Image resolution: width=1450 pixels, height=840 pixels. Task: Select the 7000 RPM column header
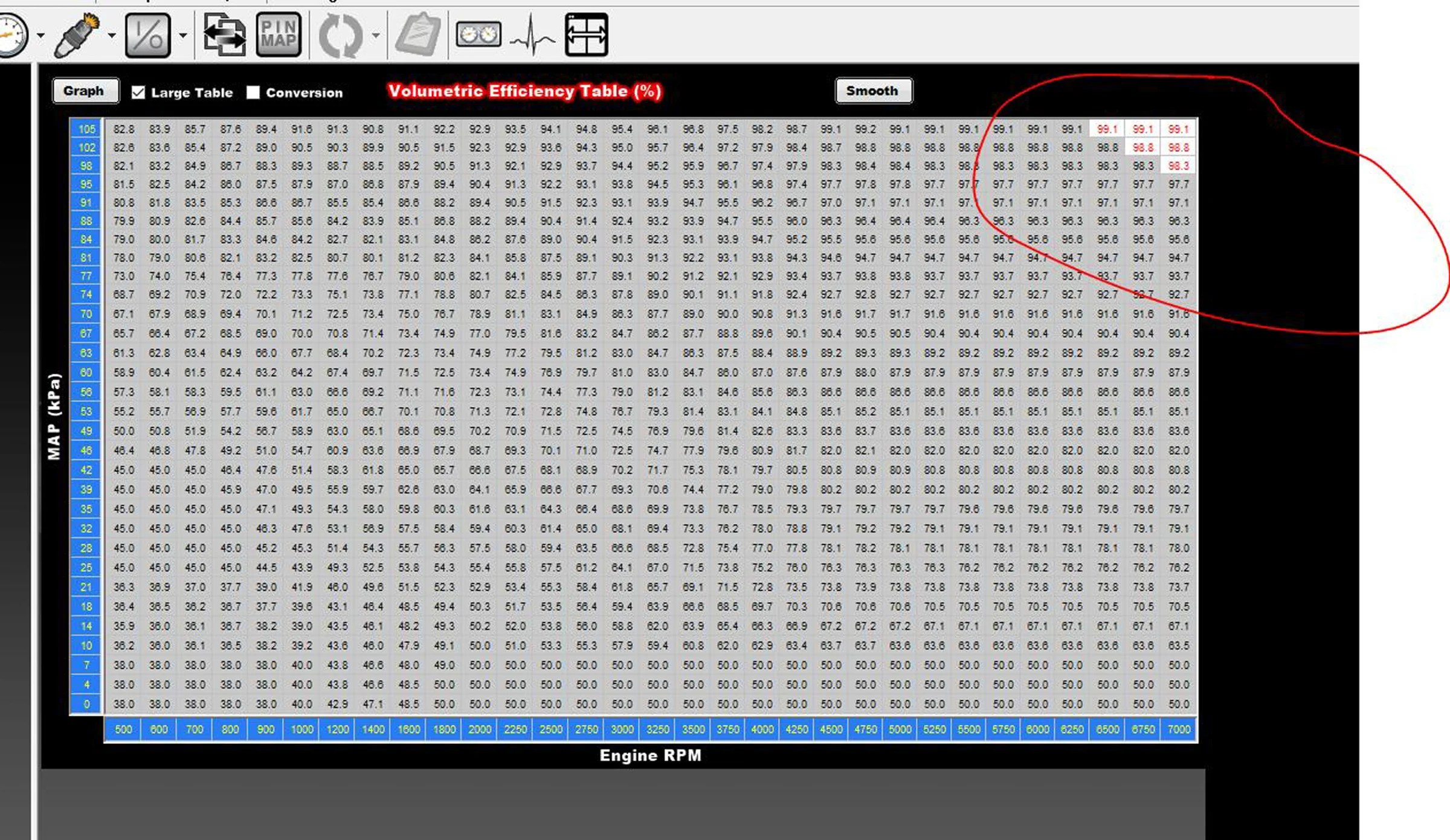[1178, 729]
